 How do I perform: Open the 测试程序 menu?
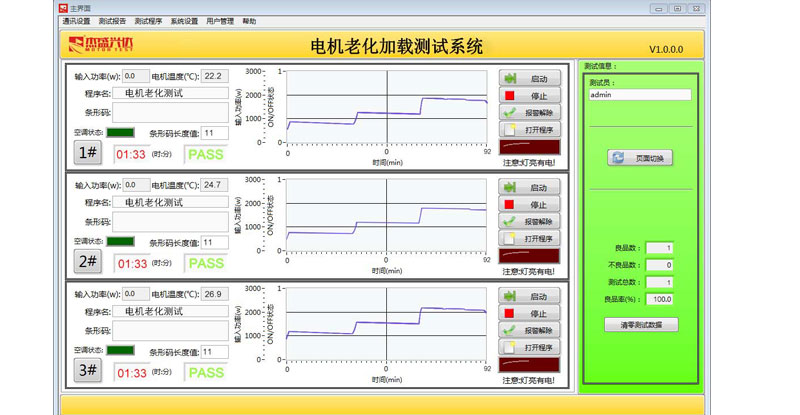click(148, 21)
